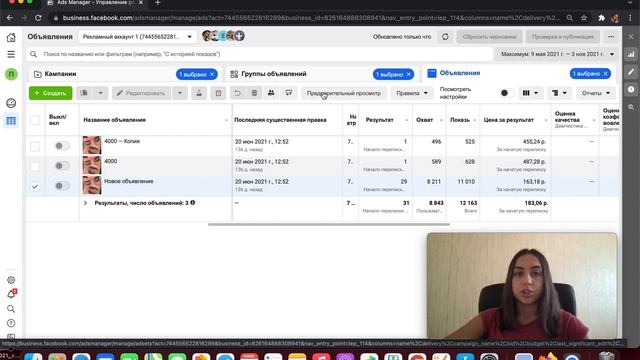Expand the results summary row chevron
This screenshot has width=640, height=360.
click(85, 203)
